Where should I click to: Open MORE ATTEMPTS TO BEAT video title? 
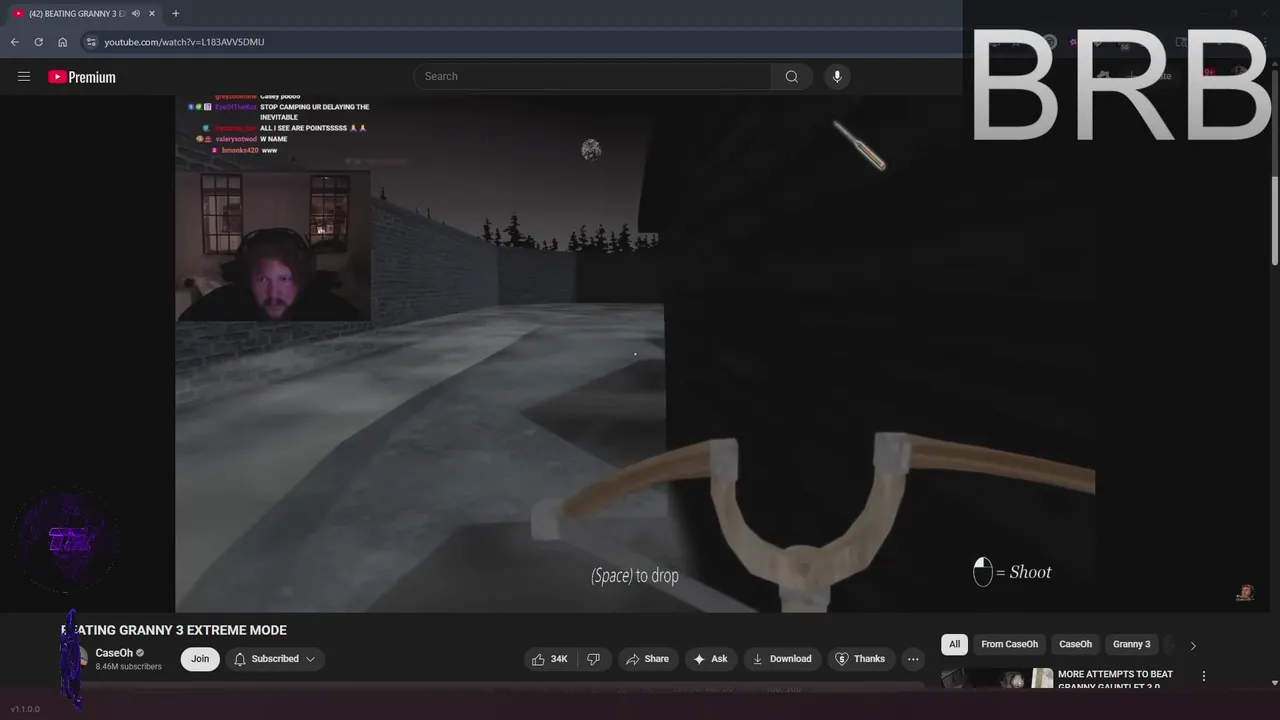1115,679
